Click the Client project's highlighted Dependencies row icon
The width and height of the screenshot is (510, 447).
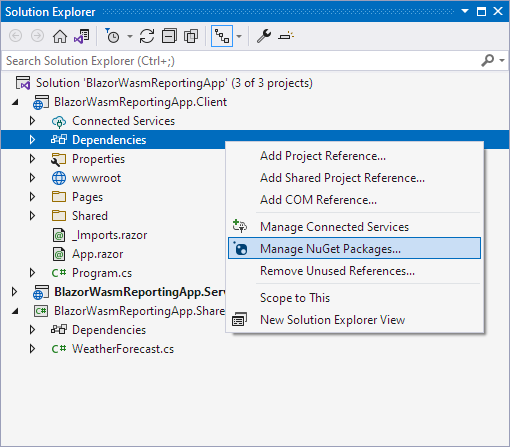pyautogui.click(x=59, y=140)
